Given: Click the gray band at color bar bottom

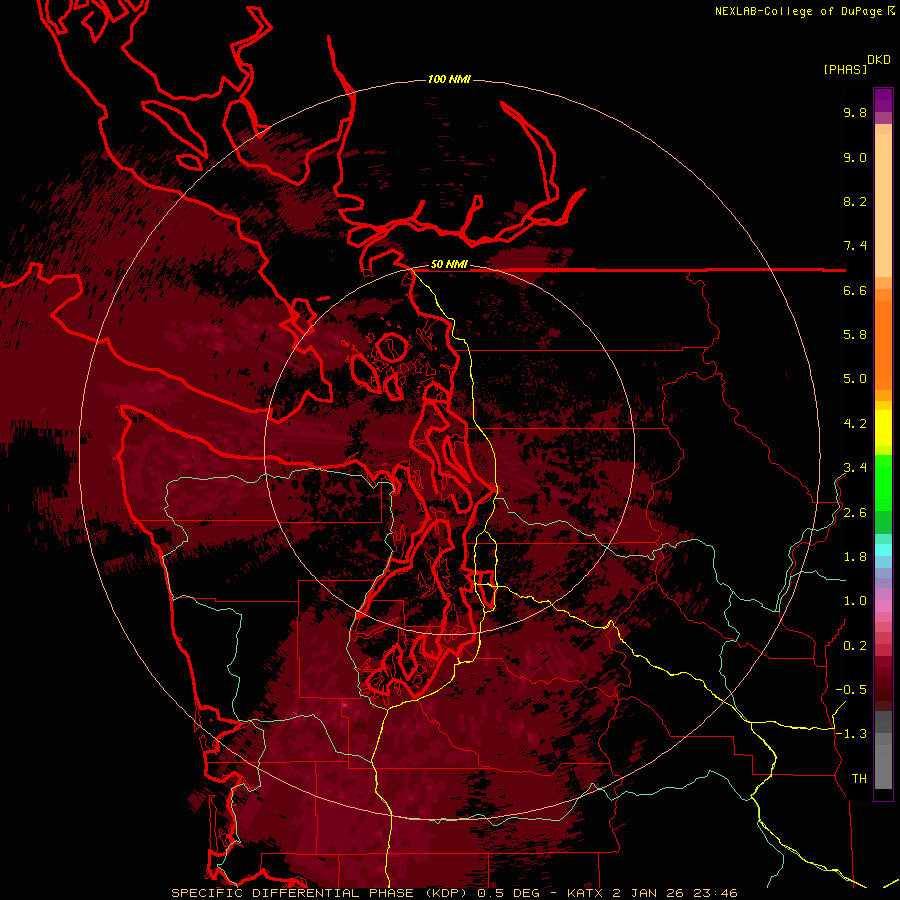Looking at the screenshot, I should (883, 752).
